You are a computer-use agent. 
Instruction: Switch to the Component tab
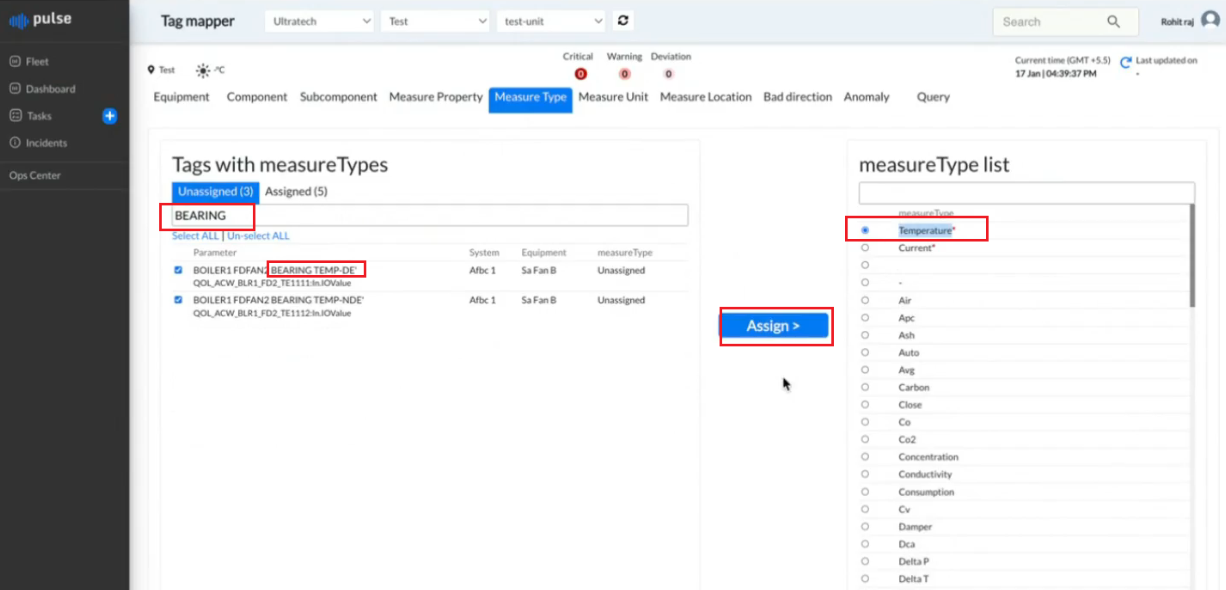[257, 97]
